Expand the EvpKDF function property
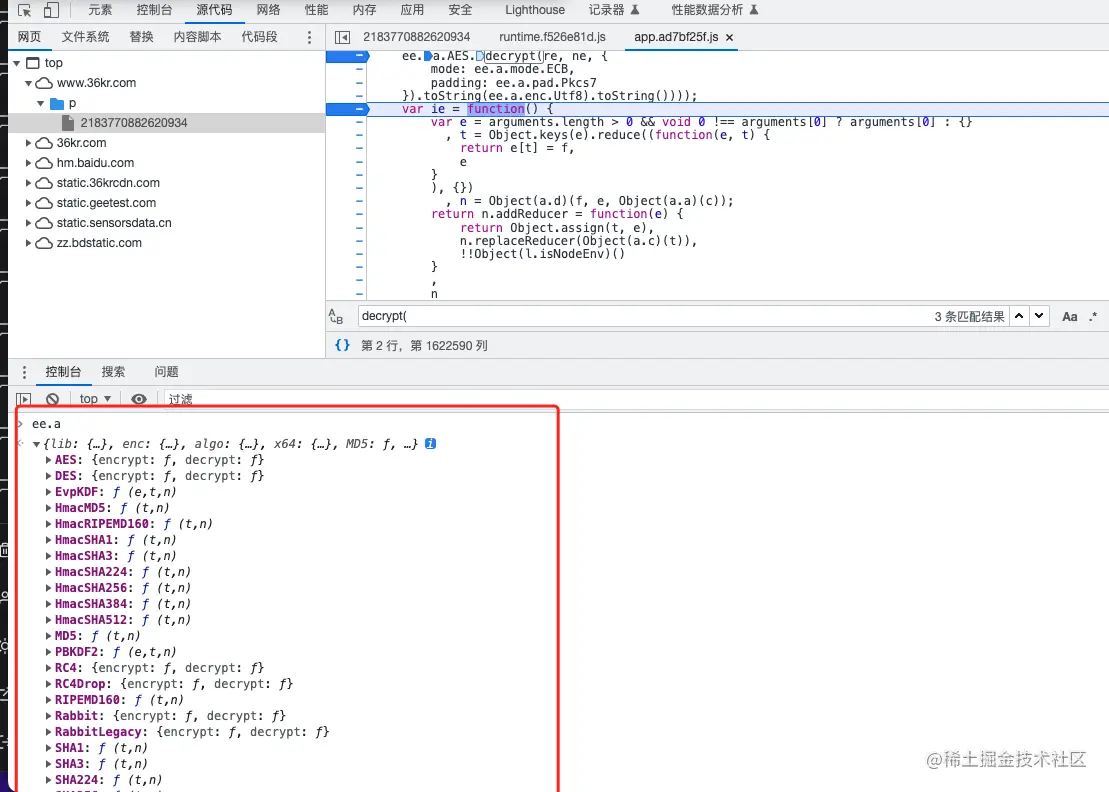Viewport: 1109px width, 792px height. (49, 492)
